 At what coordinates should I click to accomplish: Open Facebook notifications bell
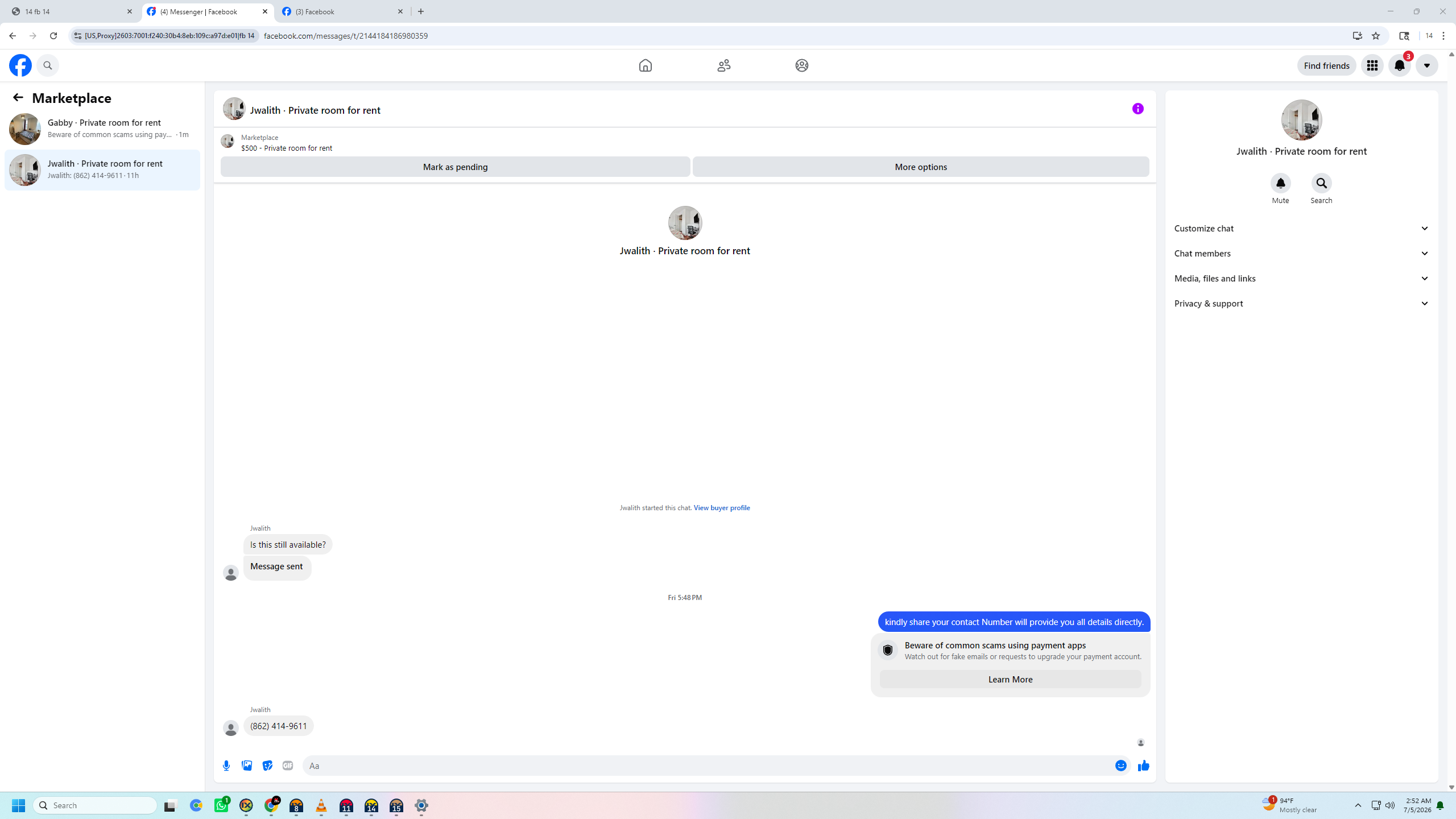pos(1399,65)
